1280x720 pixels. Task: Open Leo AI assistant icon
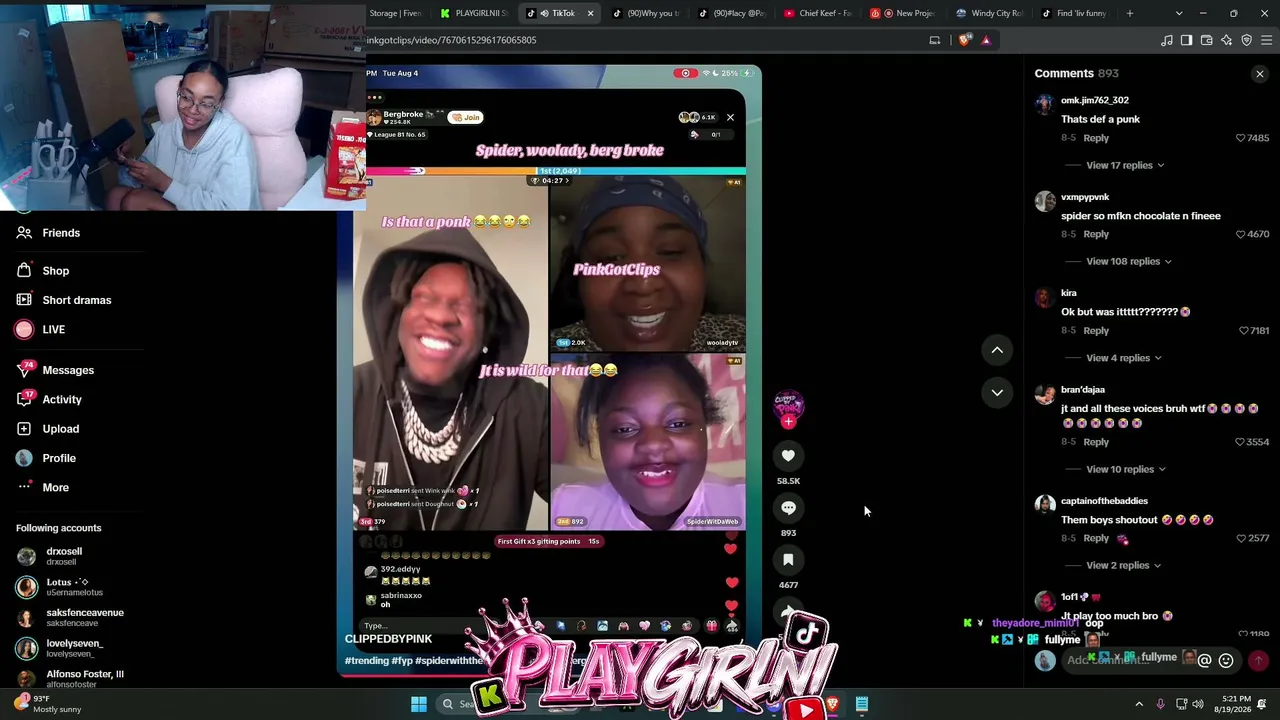(x=1227, y=40)
